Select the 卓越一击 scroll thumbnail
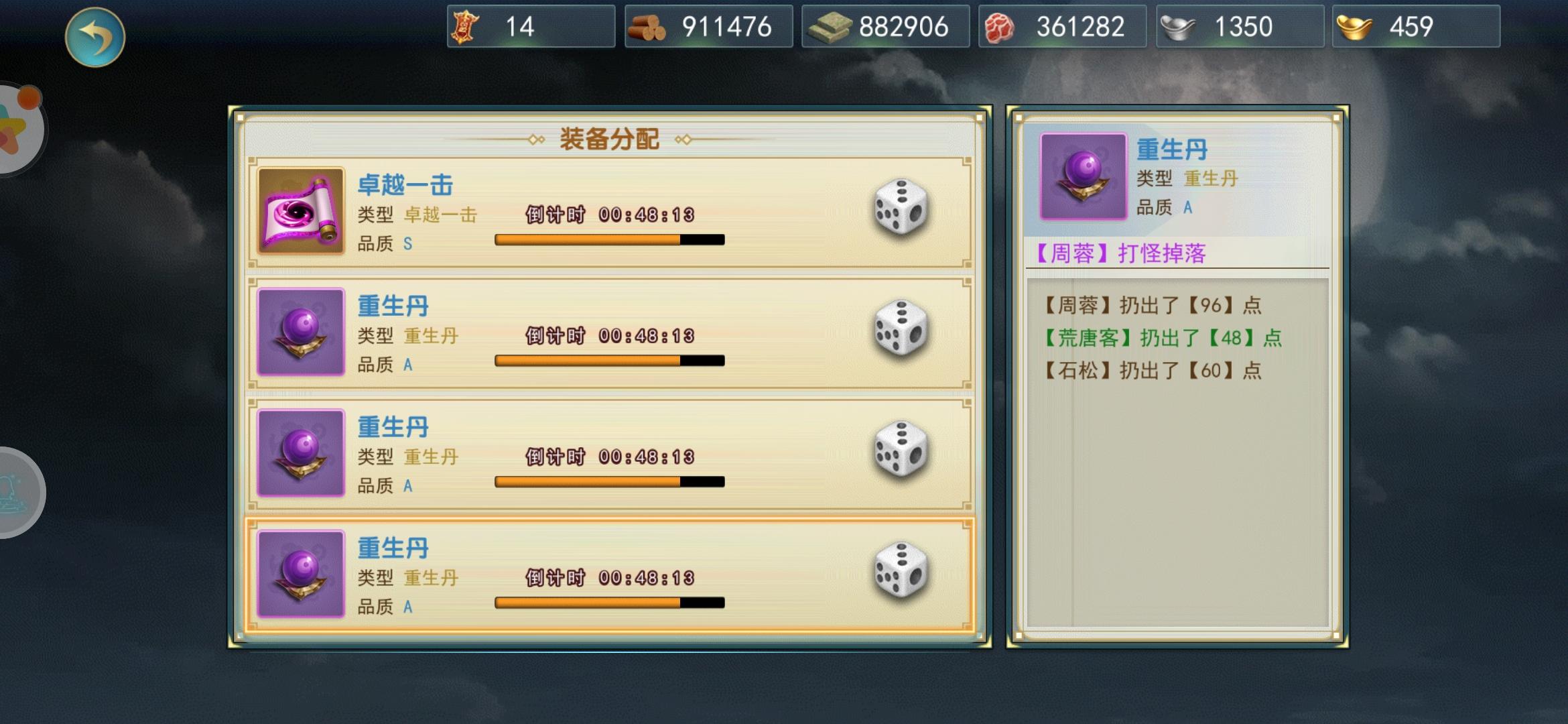 (301, 210)
